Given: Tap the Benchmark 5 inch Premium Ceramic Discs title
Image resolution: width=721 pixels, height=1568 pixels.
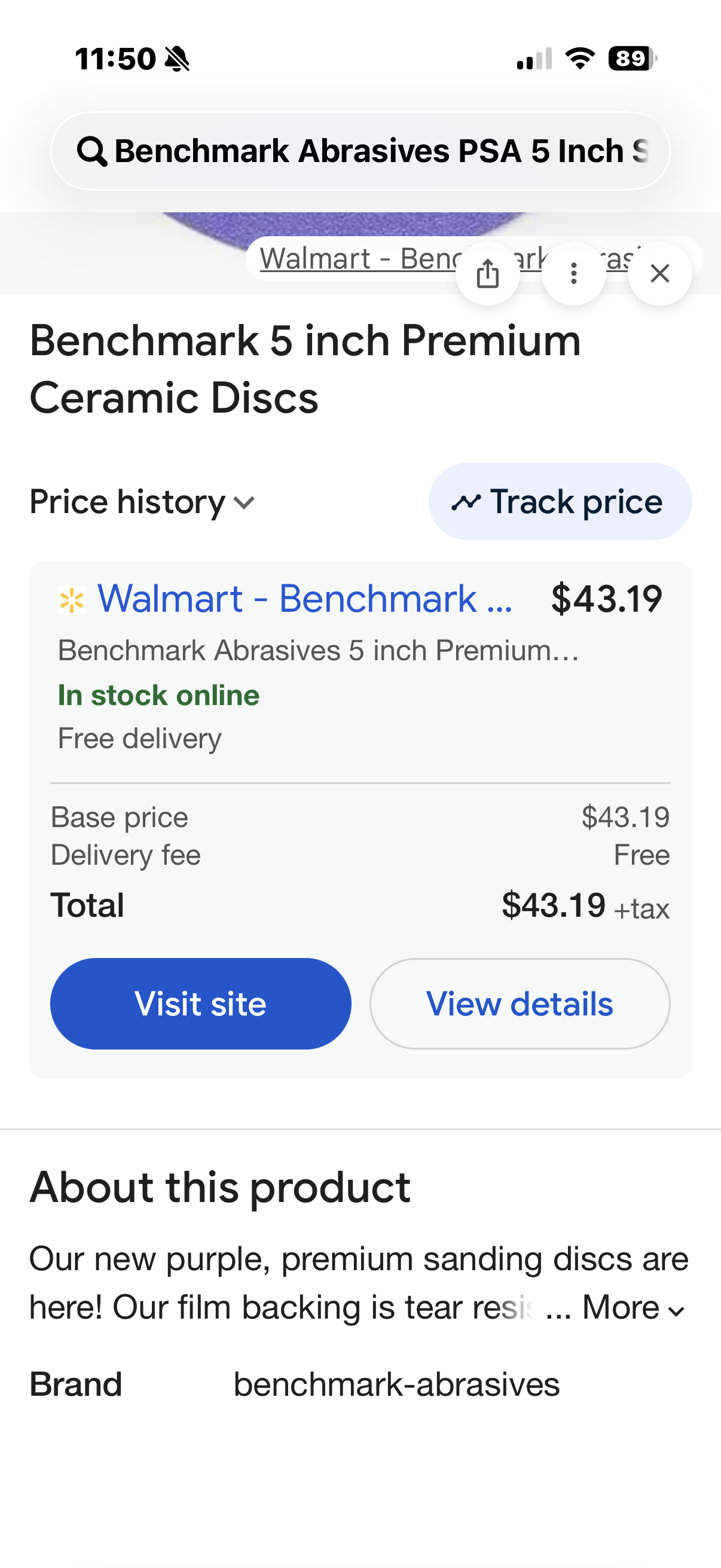Looking at the screenshot, I should (x=305, y=369).
